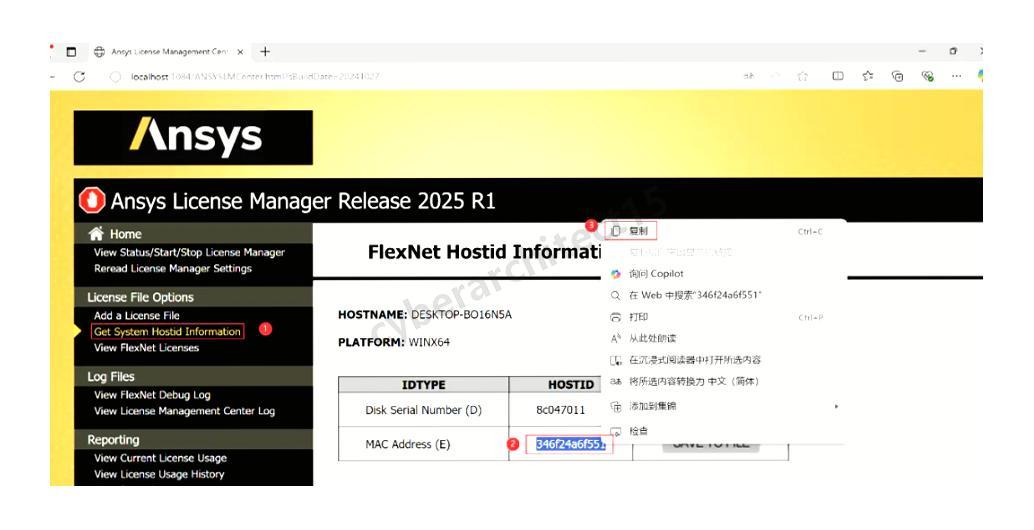The height and width of the screenshot is (530, 1034).
Task: Click the split screen icon in toolbar
Action: click(x=838, y=76)
